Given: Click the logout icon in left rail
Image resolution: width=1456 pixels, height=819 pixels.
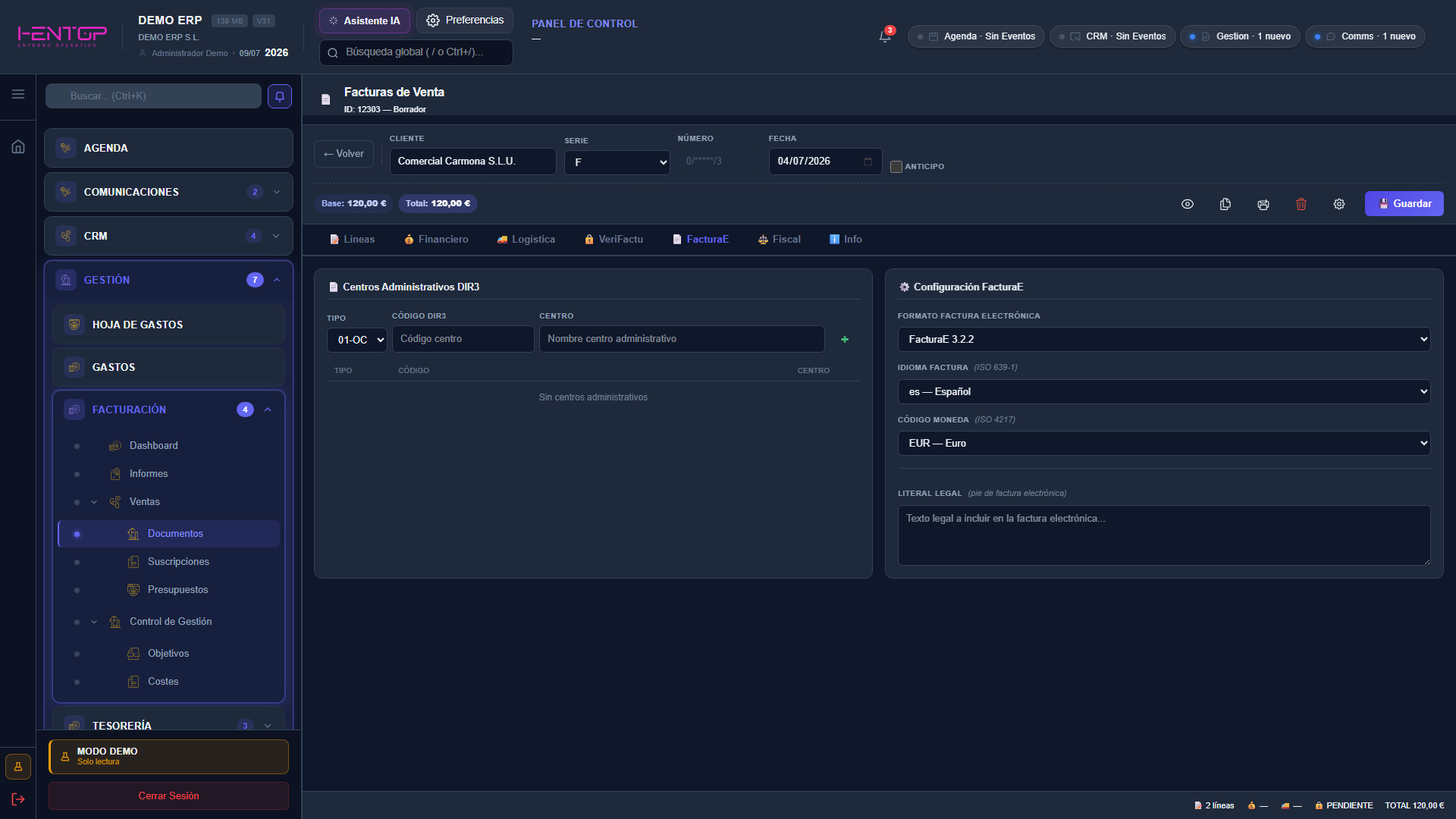Looking at the screenshot, I should click(18, 799).
